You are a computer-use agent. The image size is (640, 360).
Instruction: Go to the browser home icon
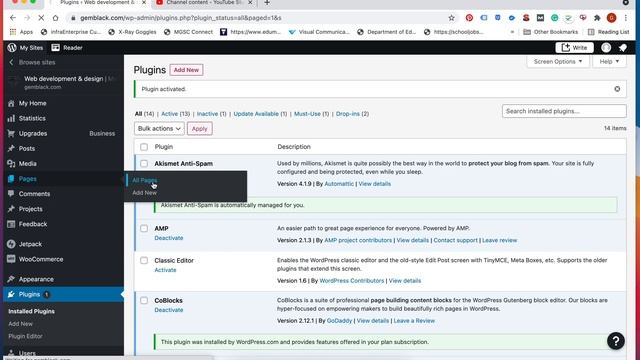(56, 18)
